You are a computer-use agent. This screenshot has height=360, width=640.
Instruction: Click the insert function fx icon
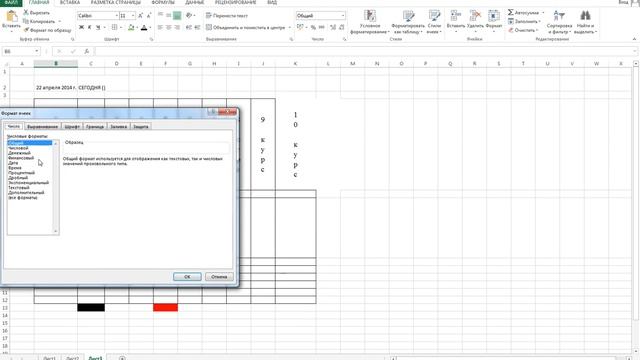87,51
